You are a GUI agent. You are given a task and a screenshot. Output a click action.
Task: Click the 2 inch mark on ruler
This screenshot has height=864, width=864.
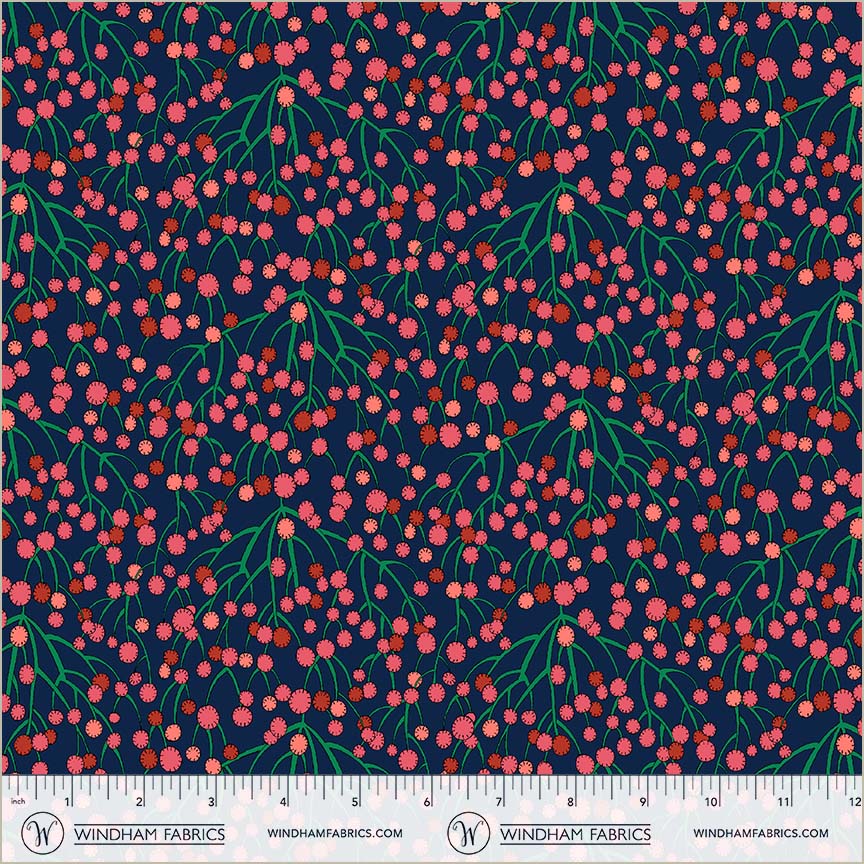click(140, 802)
